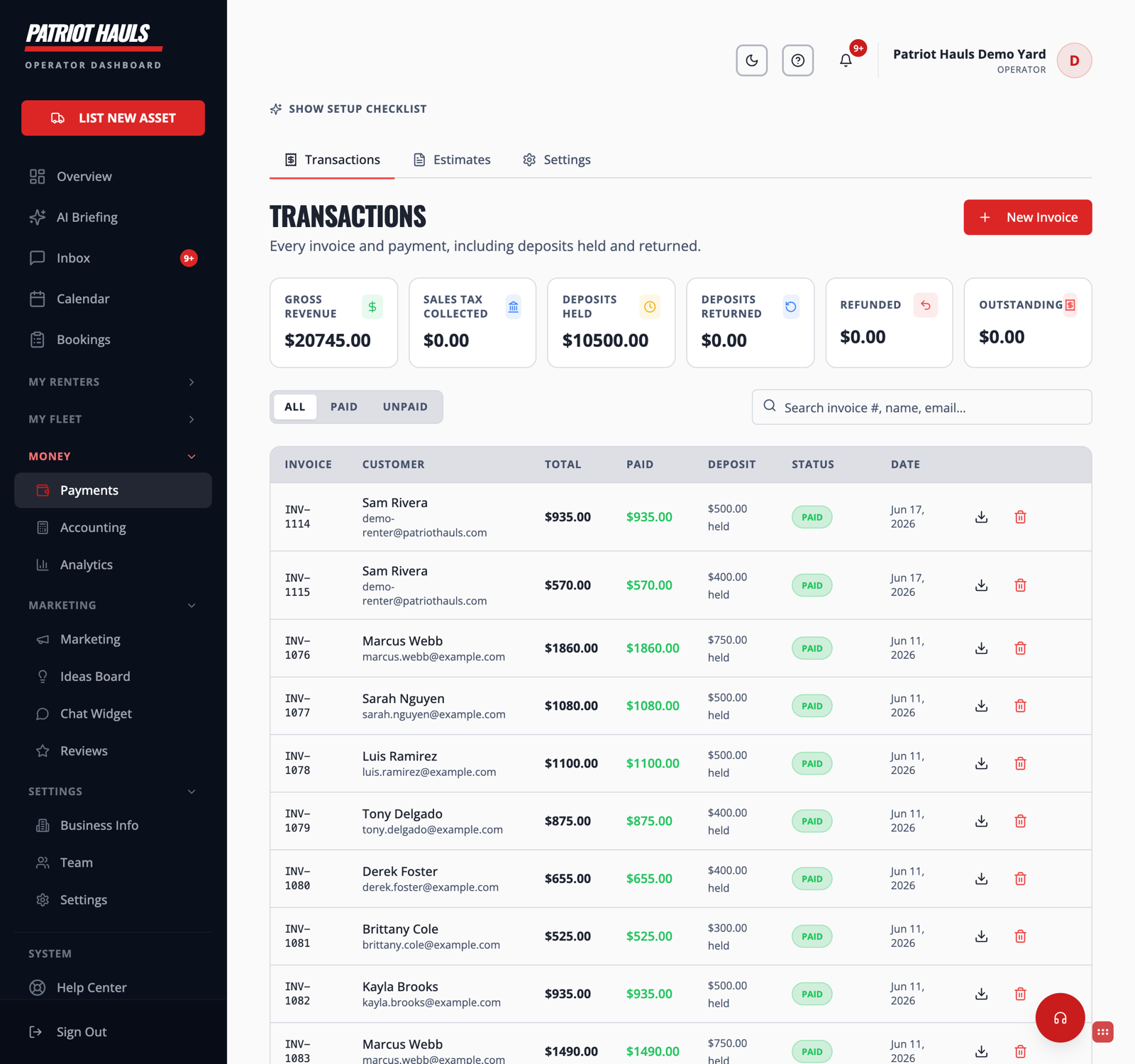Collapse the MONEY section
This screenshot has height=1064, width=1135.
pos(113,456)
